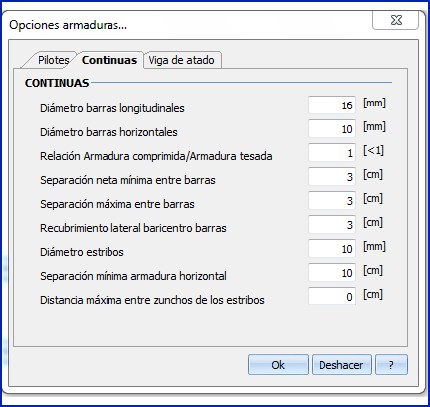Select the Continuas tab
This screenshot has height=407, width=430.
[x=110, y=60]
